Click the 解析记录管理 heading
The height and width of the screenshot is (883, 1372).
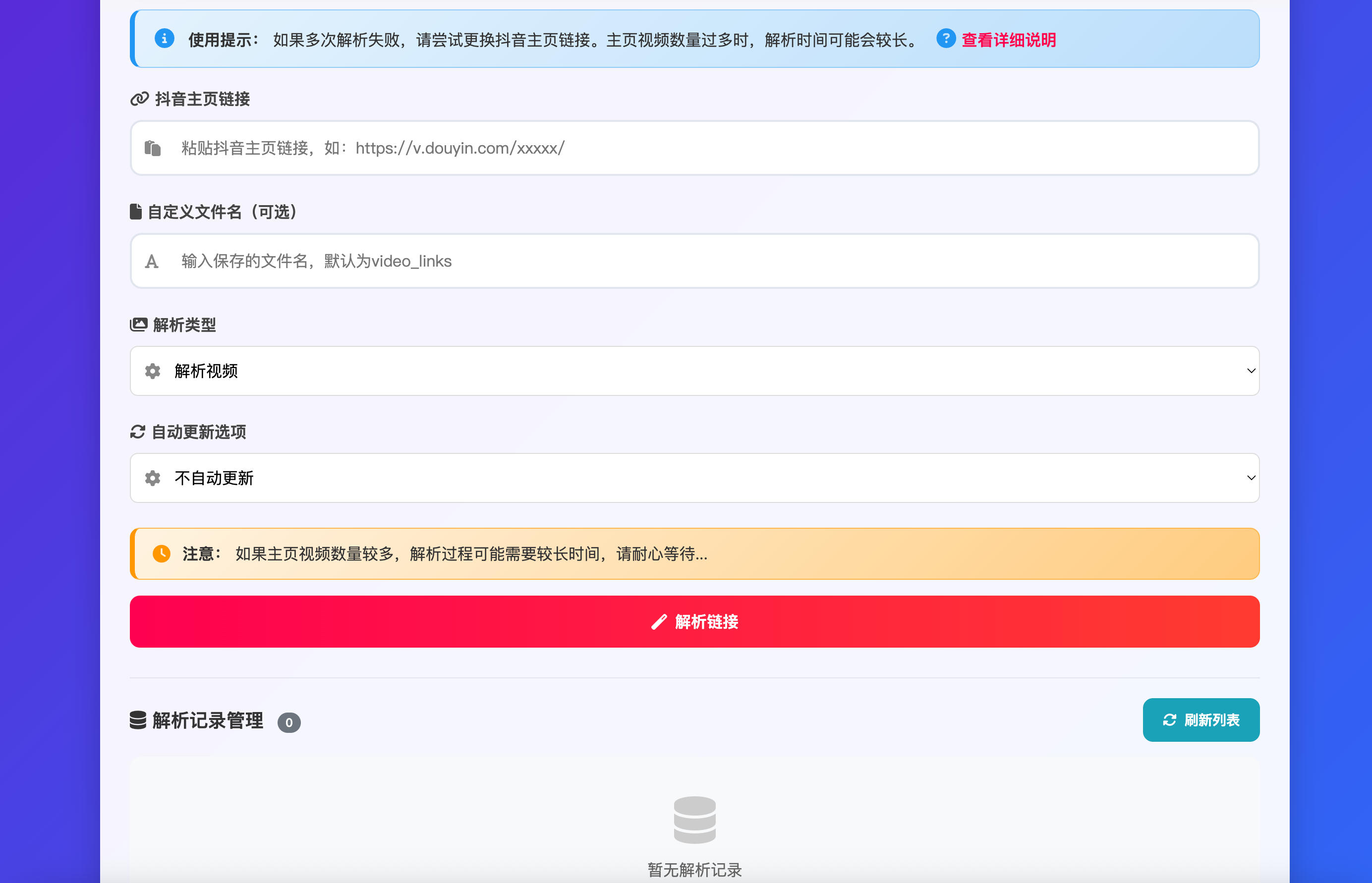coord(208,721)
